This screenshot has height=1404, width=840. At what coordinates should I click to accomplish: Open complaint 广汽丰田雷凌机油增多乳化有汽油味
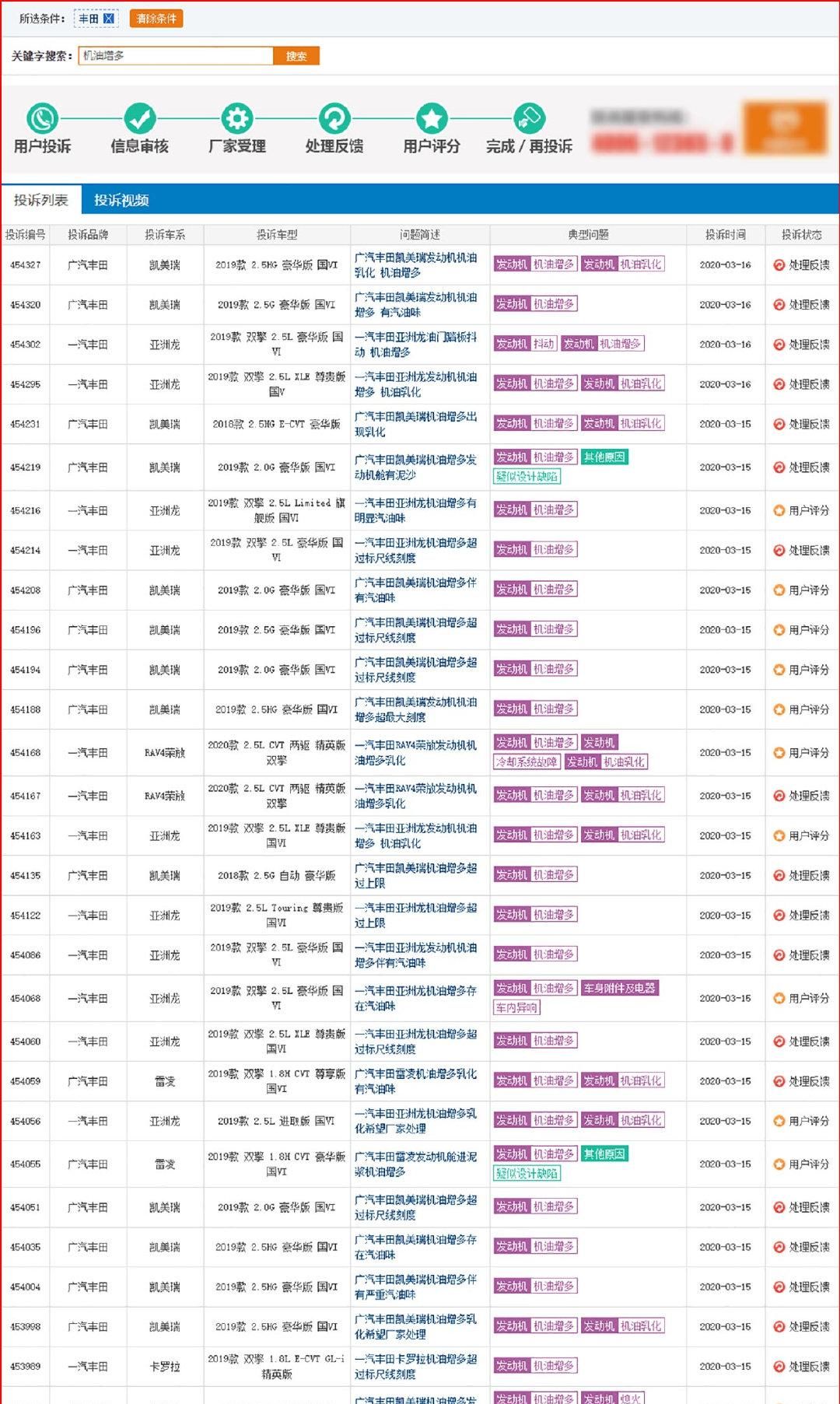coord(416,1081)
